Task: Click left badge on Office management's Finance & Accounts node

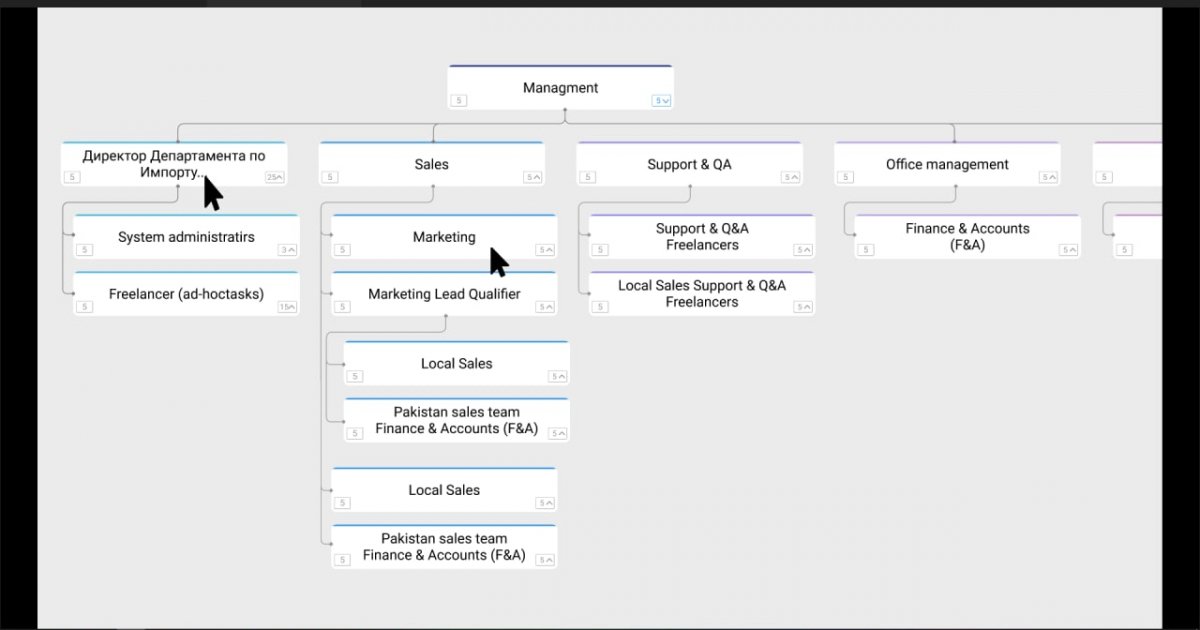Action: click(866, 250)
